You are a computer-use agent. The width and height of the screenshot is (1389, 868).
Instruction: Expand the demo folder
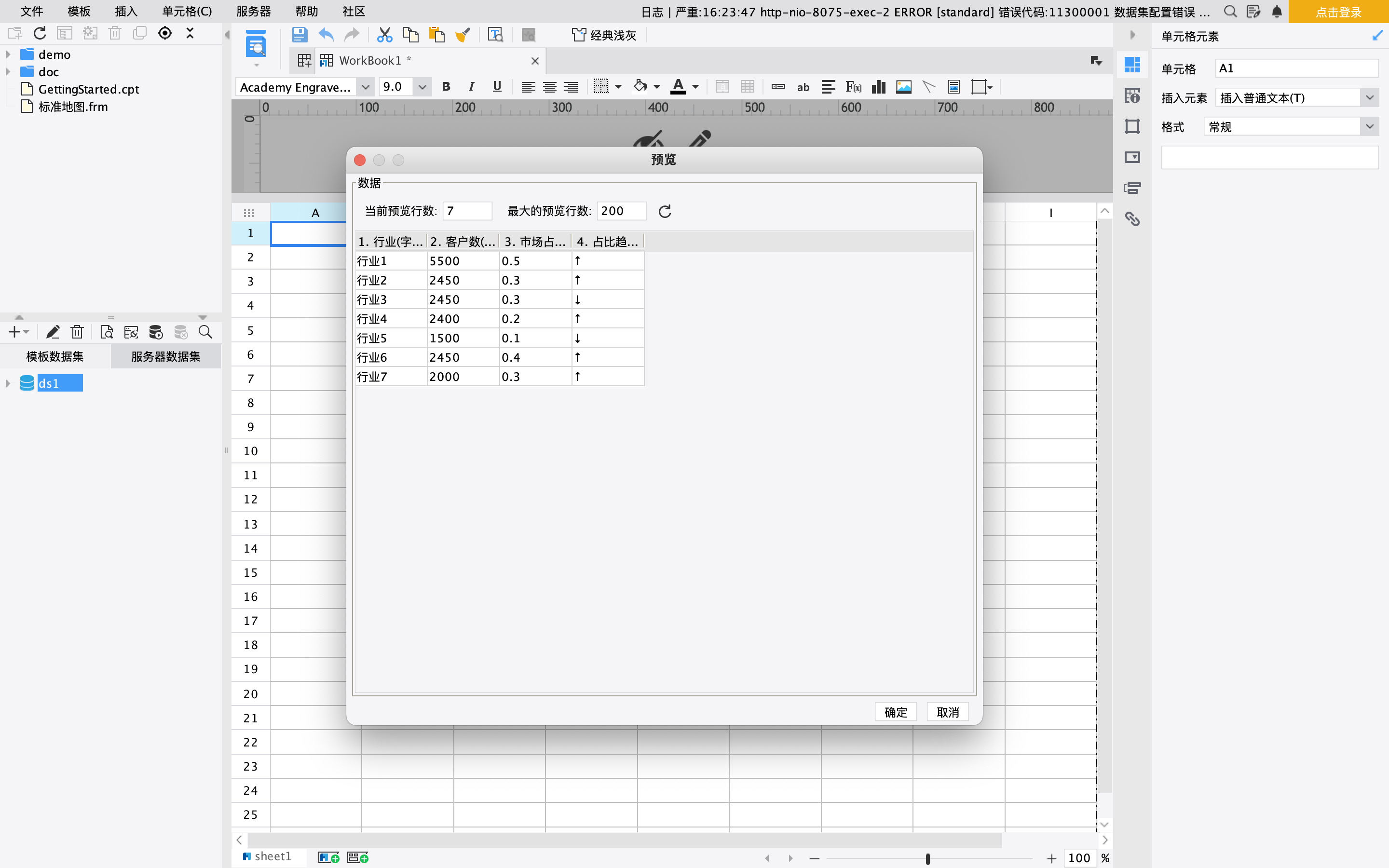8,54
